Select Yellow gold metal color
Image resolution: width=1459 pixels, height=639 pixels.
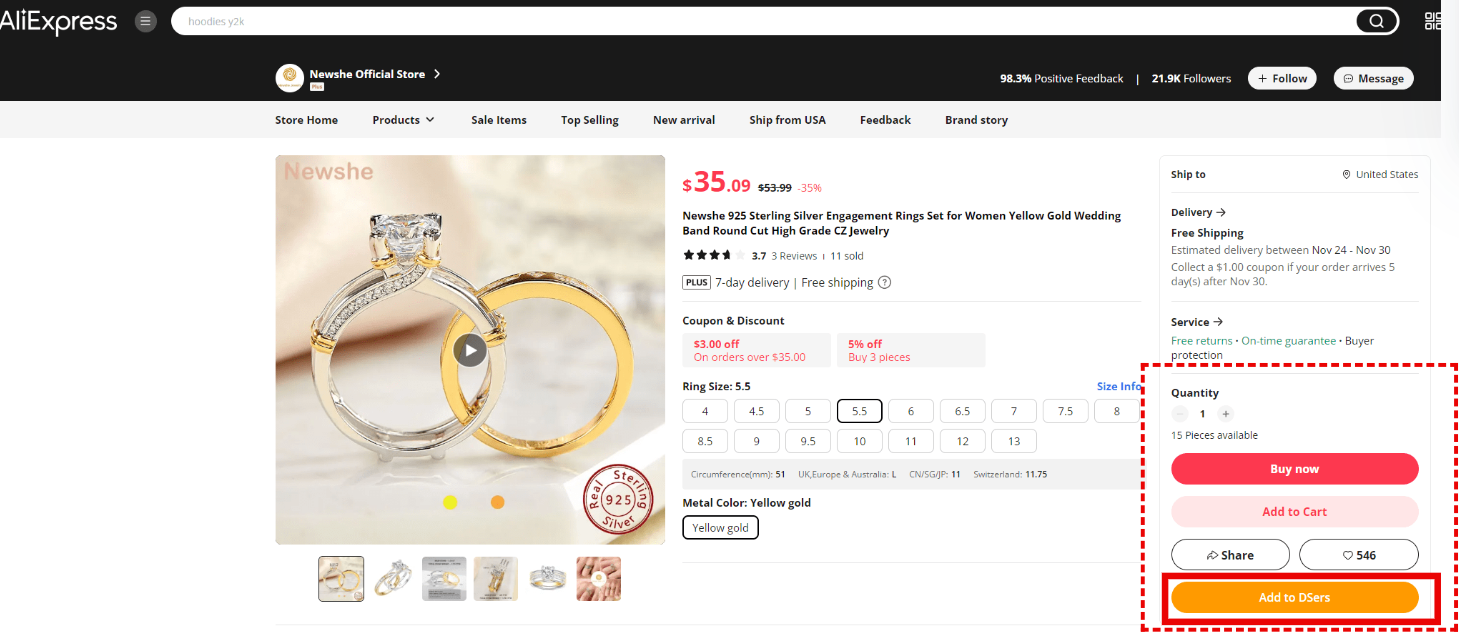tap(720, 528)
